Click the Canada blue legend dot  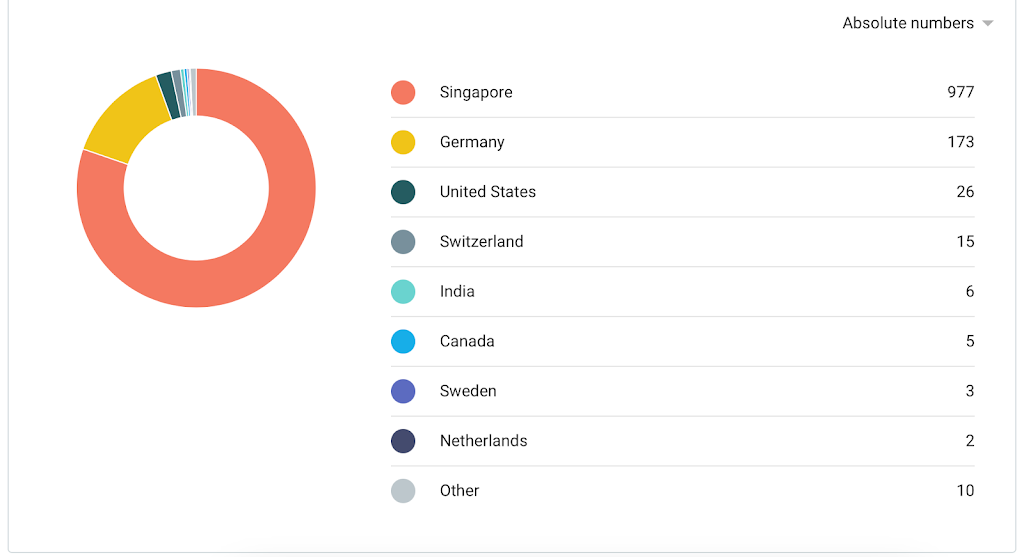click(x=403, y=342)
